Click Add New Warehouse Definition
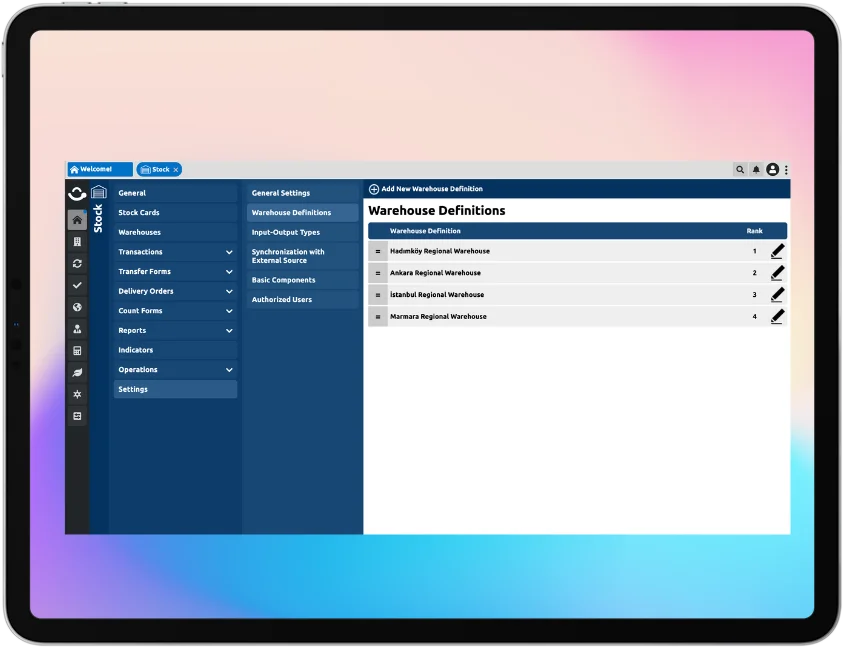The height and width of the screenshot is (647, 843). coord(426,189)
